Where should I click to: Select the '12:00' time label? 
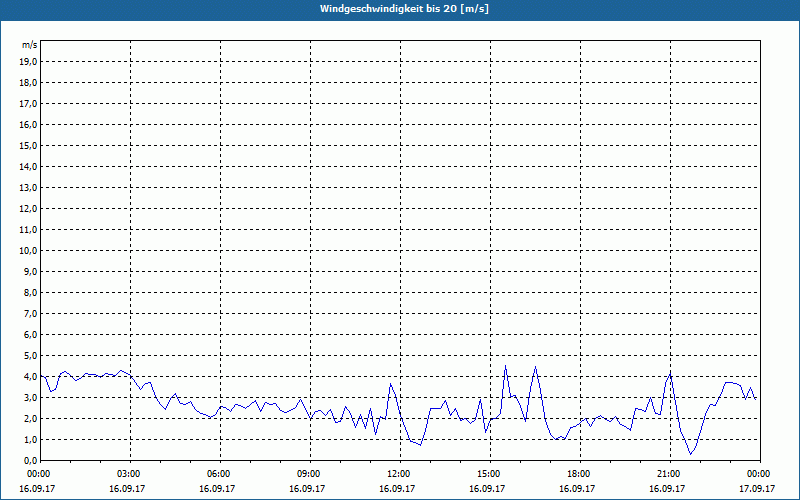tap(398, 474)
